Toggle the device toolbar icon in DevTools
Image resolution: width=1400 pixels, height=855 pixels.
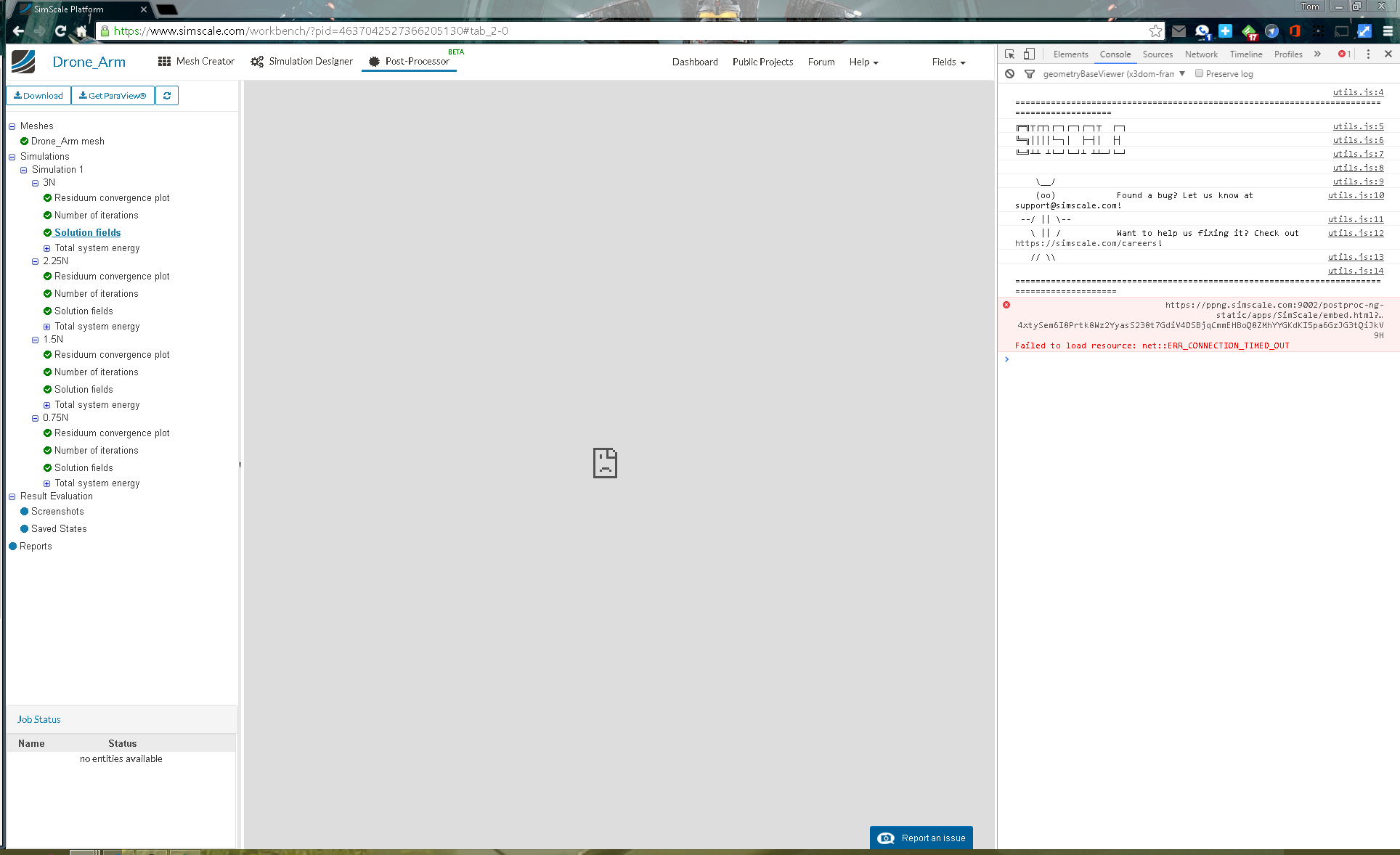(1029, 54)
